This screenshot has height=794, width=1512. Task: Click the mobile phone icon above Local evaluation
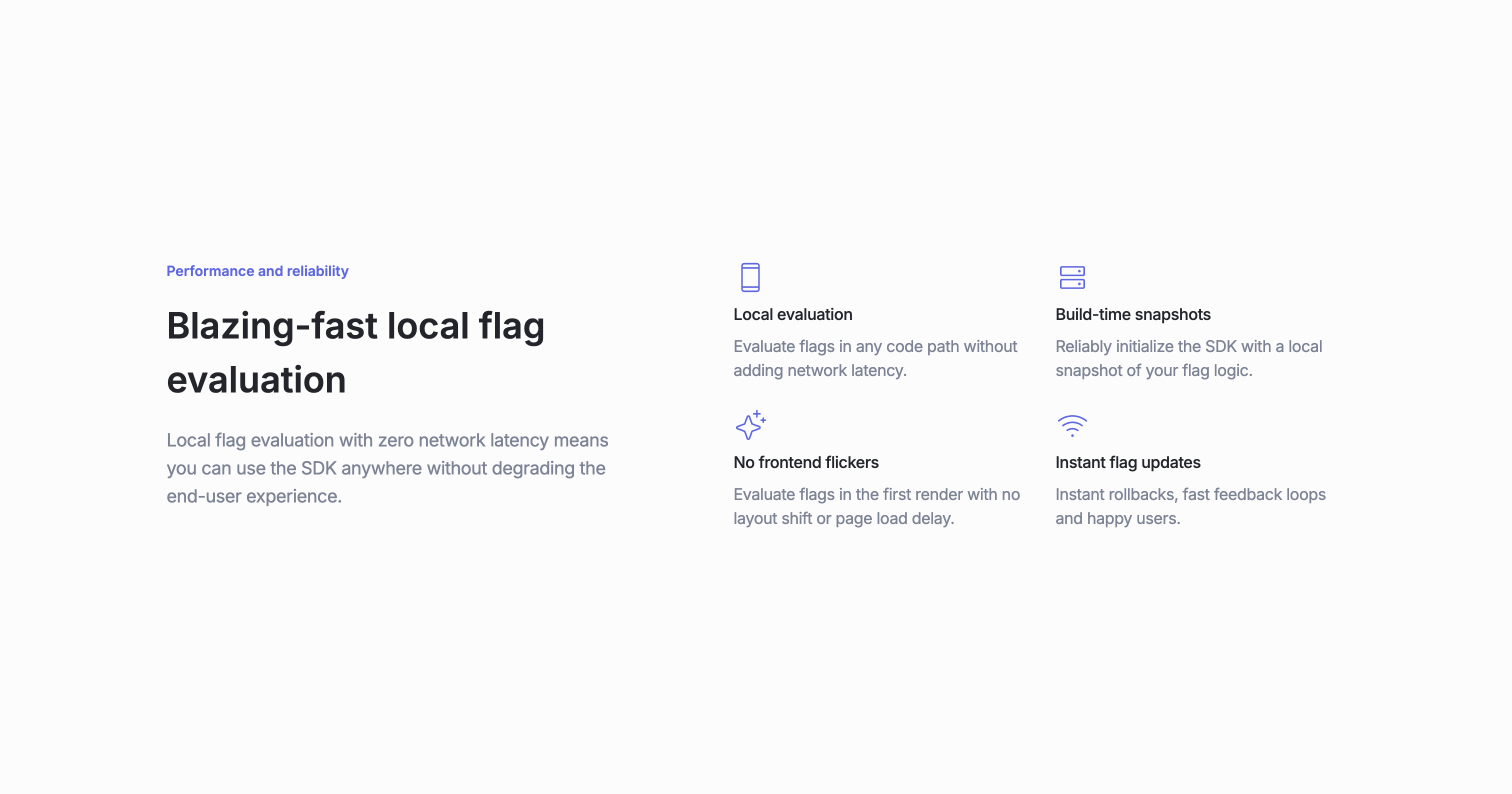click(x=750, y=277)
